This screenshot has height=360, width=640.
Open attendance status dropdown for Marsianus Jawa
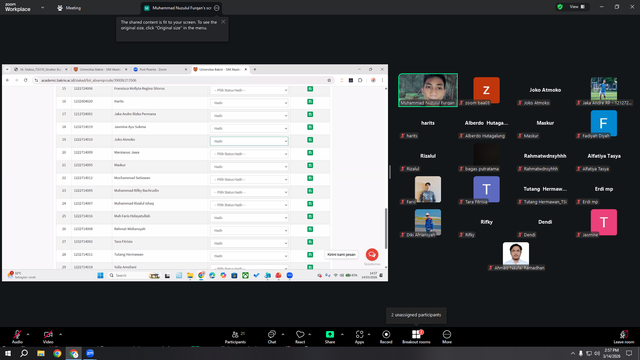pyautogui.click(x=249, y=154)
